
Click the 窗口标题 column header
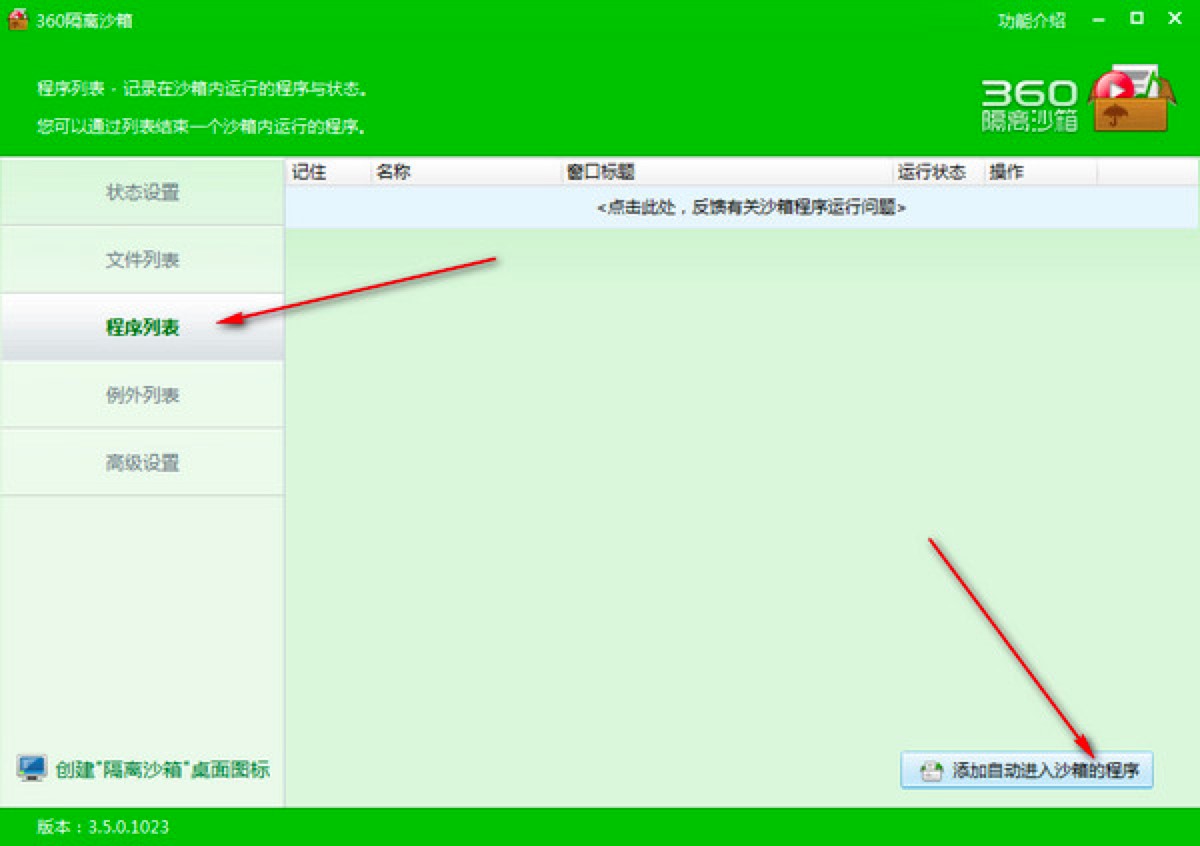tap(727, 172)
